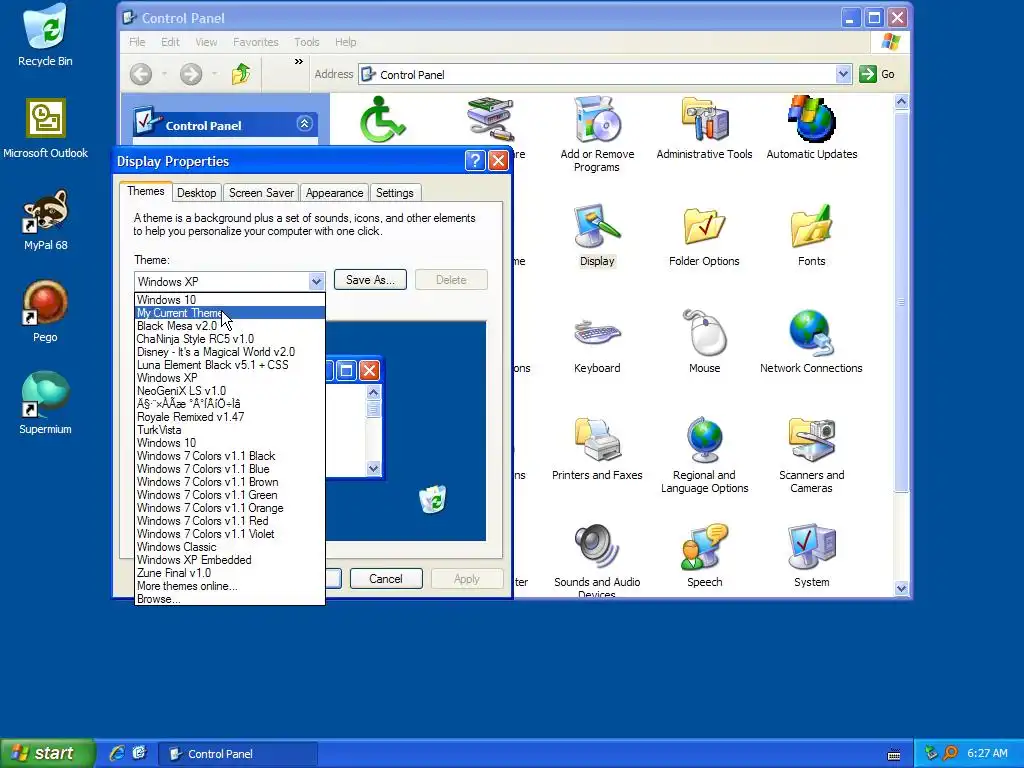Open the Speech icon
1024x768 pixels.
point(704,556)
